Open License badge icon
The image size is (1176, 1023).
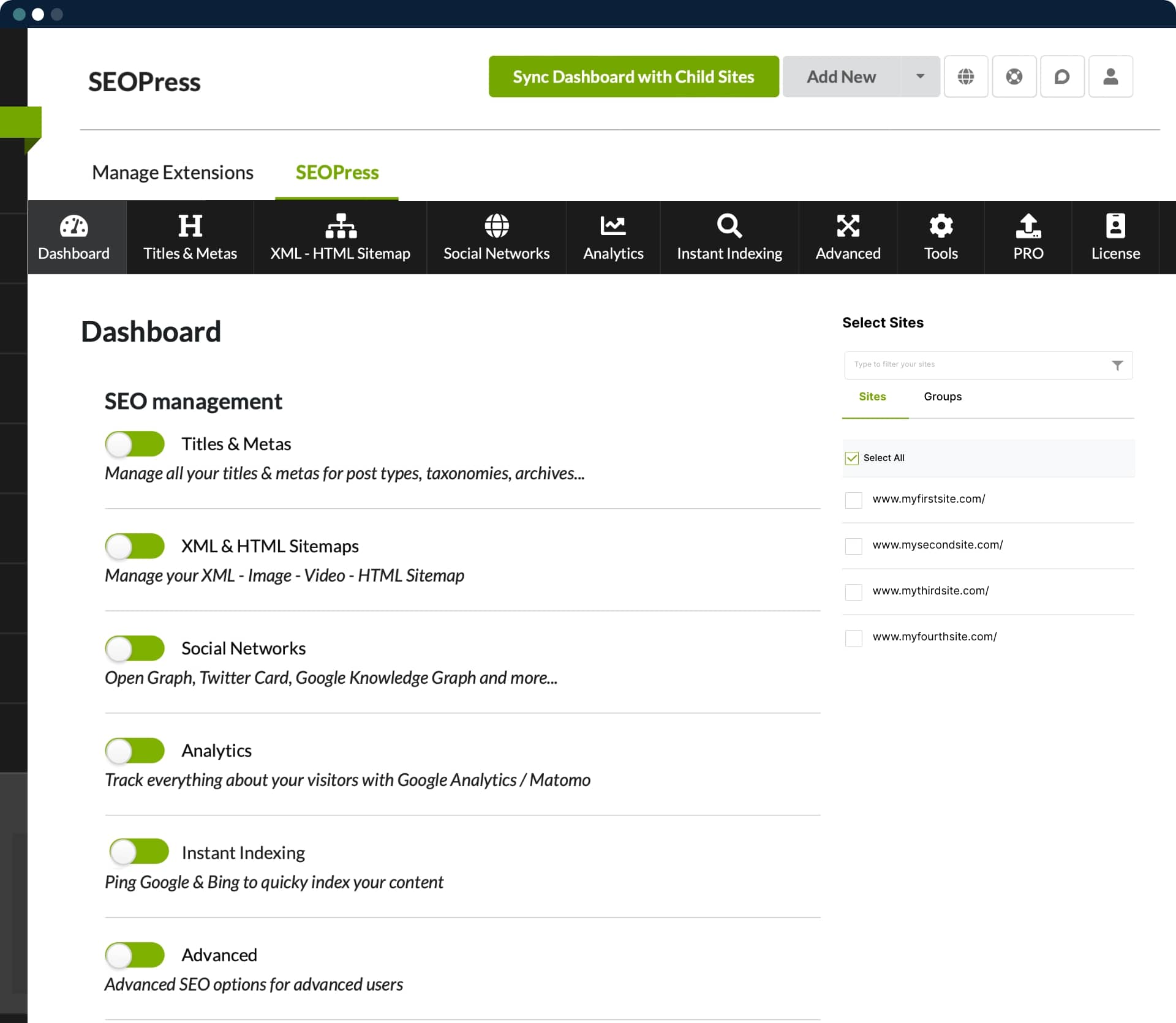[x=1115, y=226]
